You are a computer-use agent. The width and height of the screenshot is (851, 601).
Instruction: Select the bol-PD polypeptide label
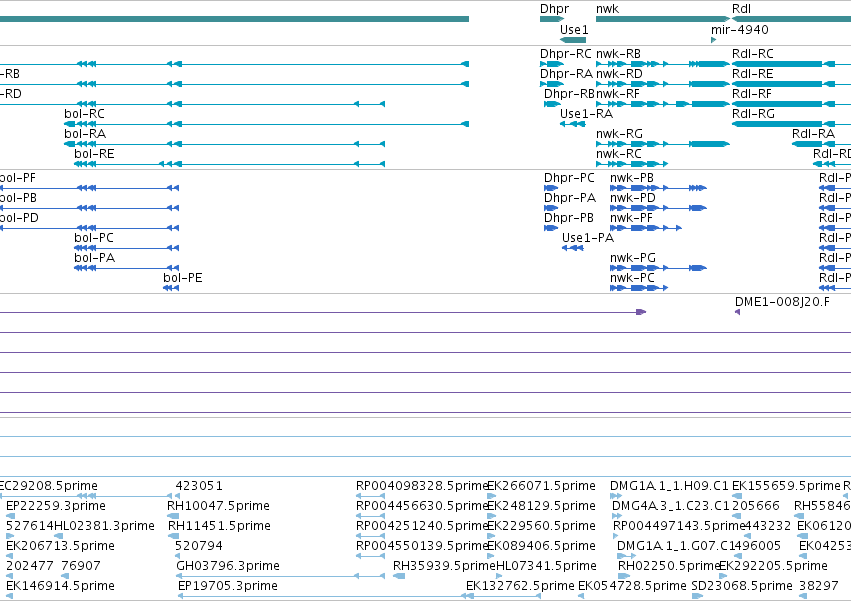click(19, 218)
